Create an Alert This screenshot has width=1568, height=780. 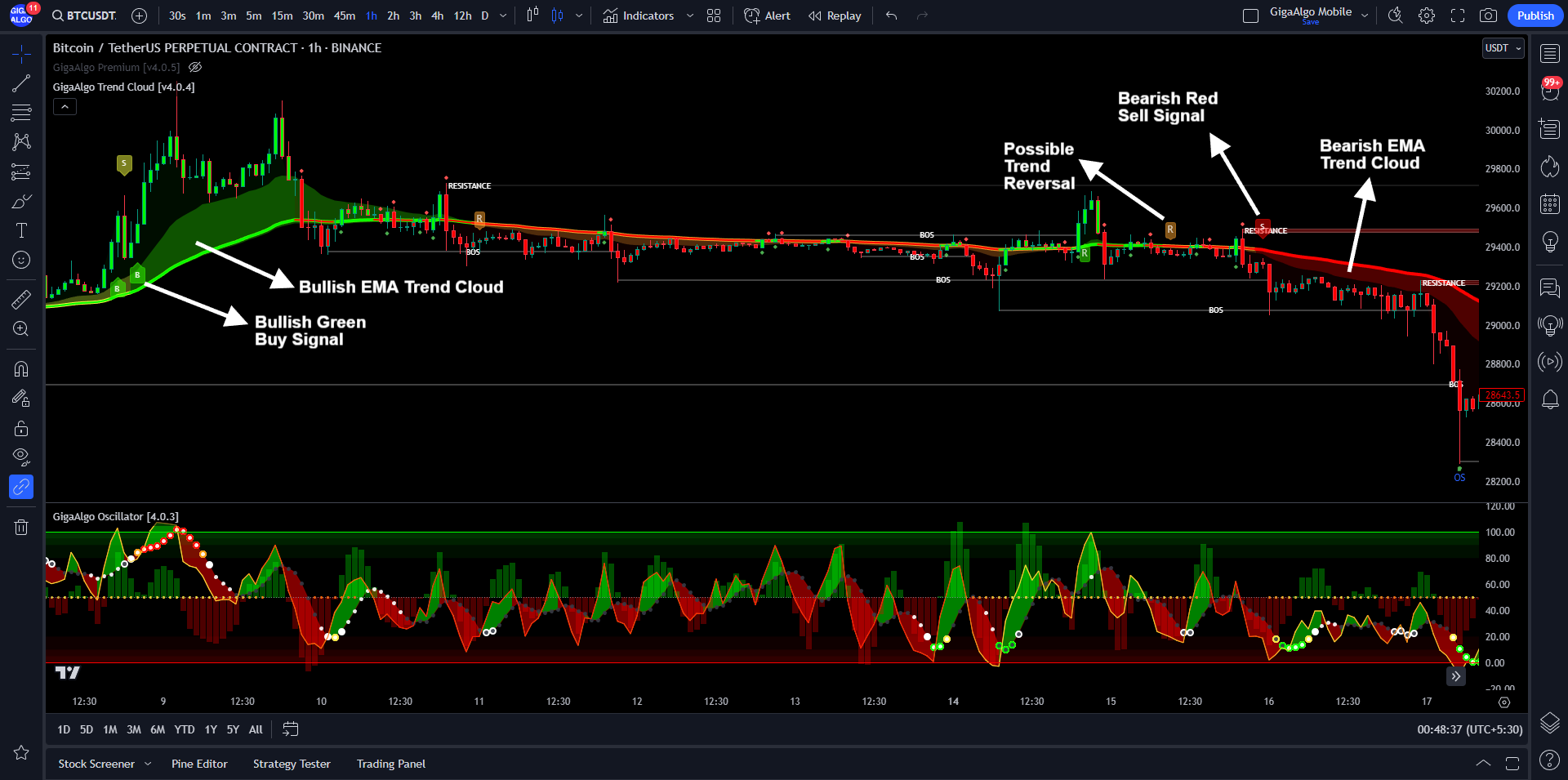767,16
